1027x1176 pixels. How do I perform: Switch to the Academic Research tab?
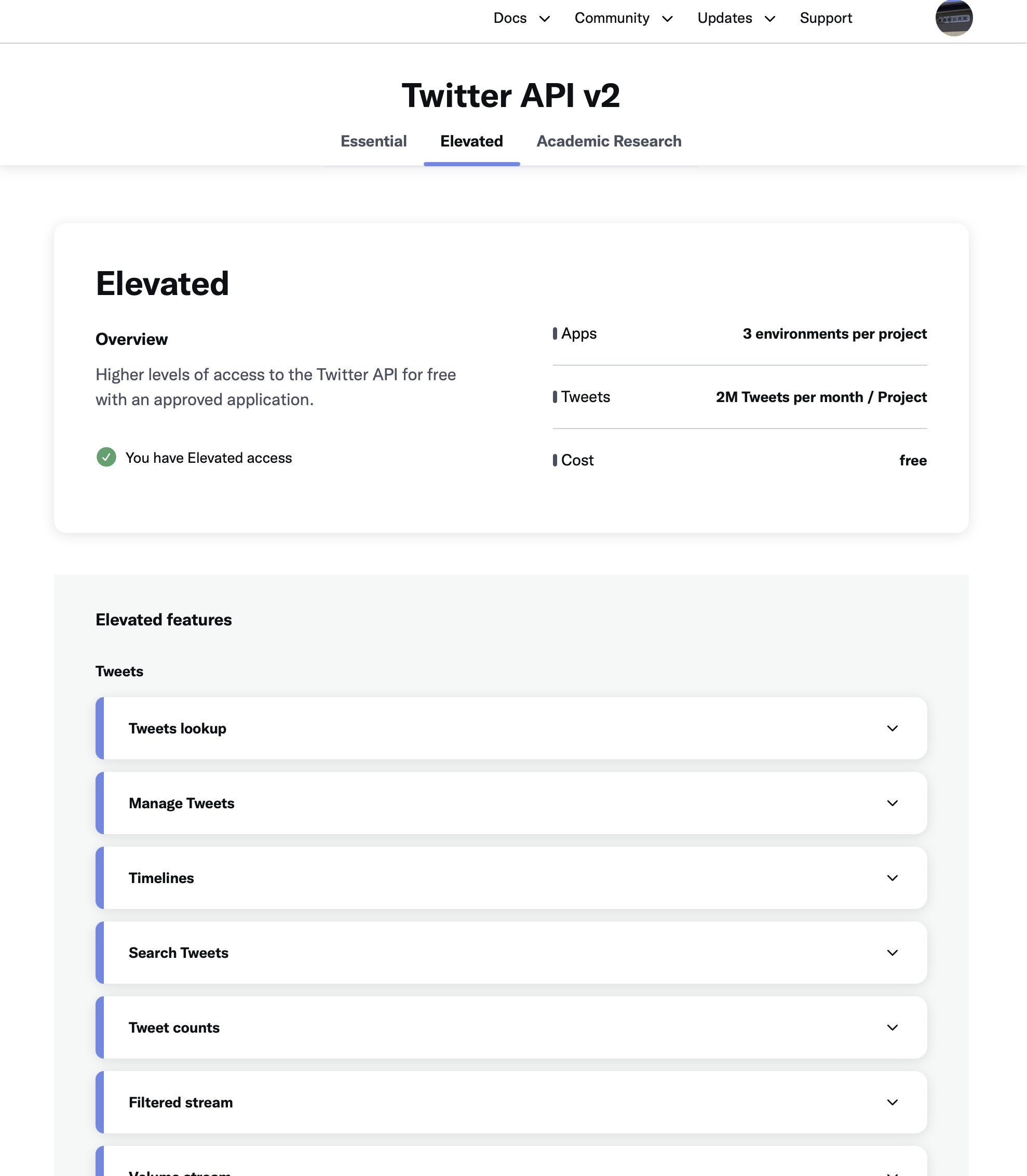pos(609,141)
